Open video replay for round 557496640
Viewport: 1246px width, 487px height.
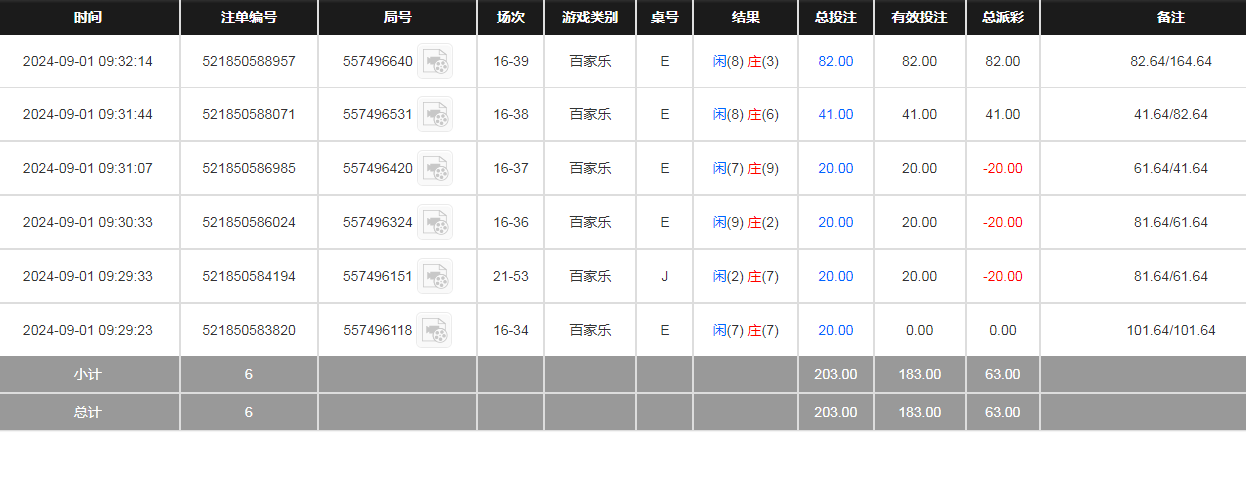[435, 61]
